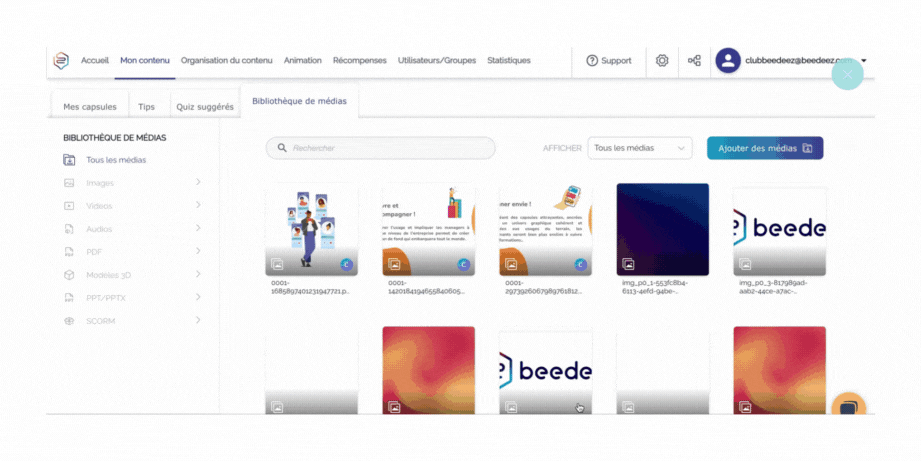Open the account email dropdown arrow
Image resolution: width=921 pixels, height=461 pixels.
(x=864, y=60)
